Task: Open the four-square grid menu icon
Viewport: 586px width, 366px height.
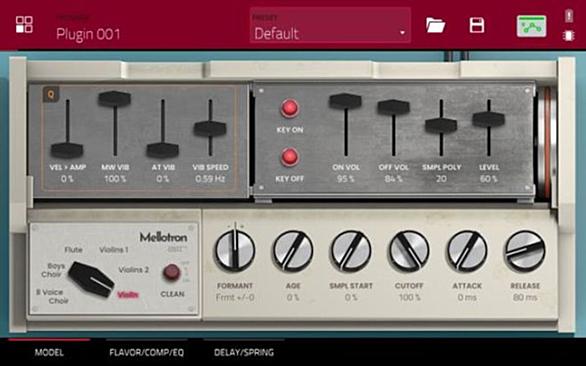Action: click(x=24, y=25)
